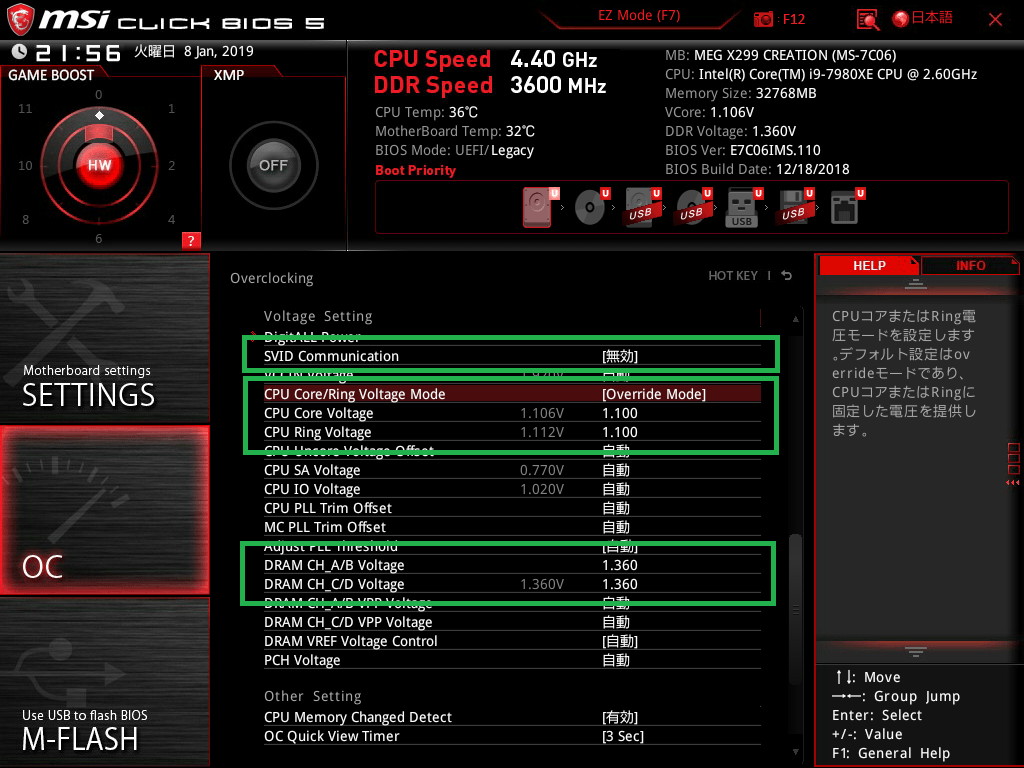The width and height of the screenshot is (1024, 768).
Task: Expand help panel using bottom handle
Action: coord(916,651)
